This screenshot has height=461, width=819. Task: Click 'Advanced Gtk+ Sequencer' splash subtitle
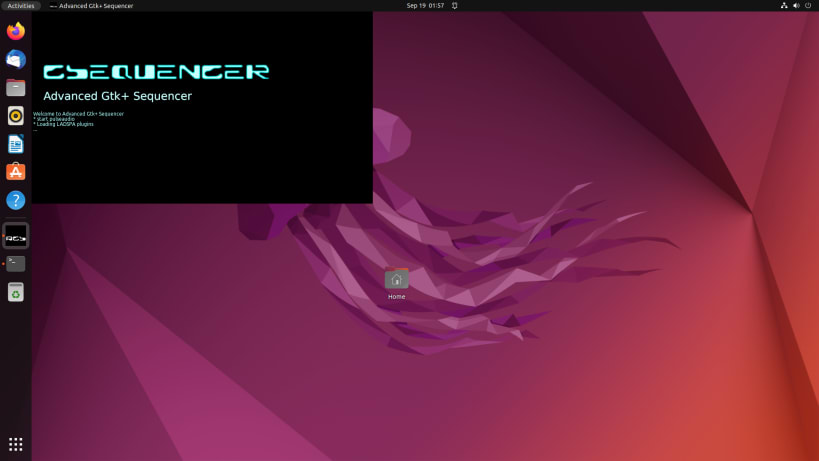[118, 96]
